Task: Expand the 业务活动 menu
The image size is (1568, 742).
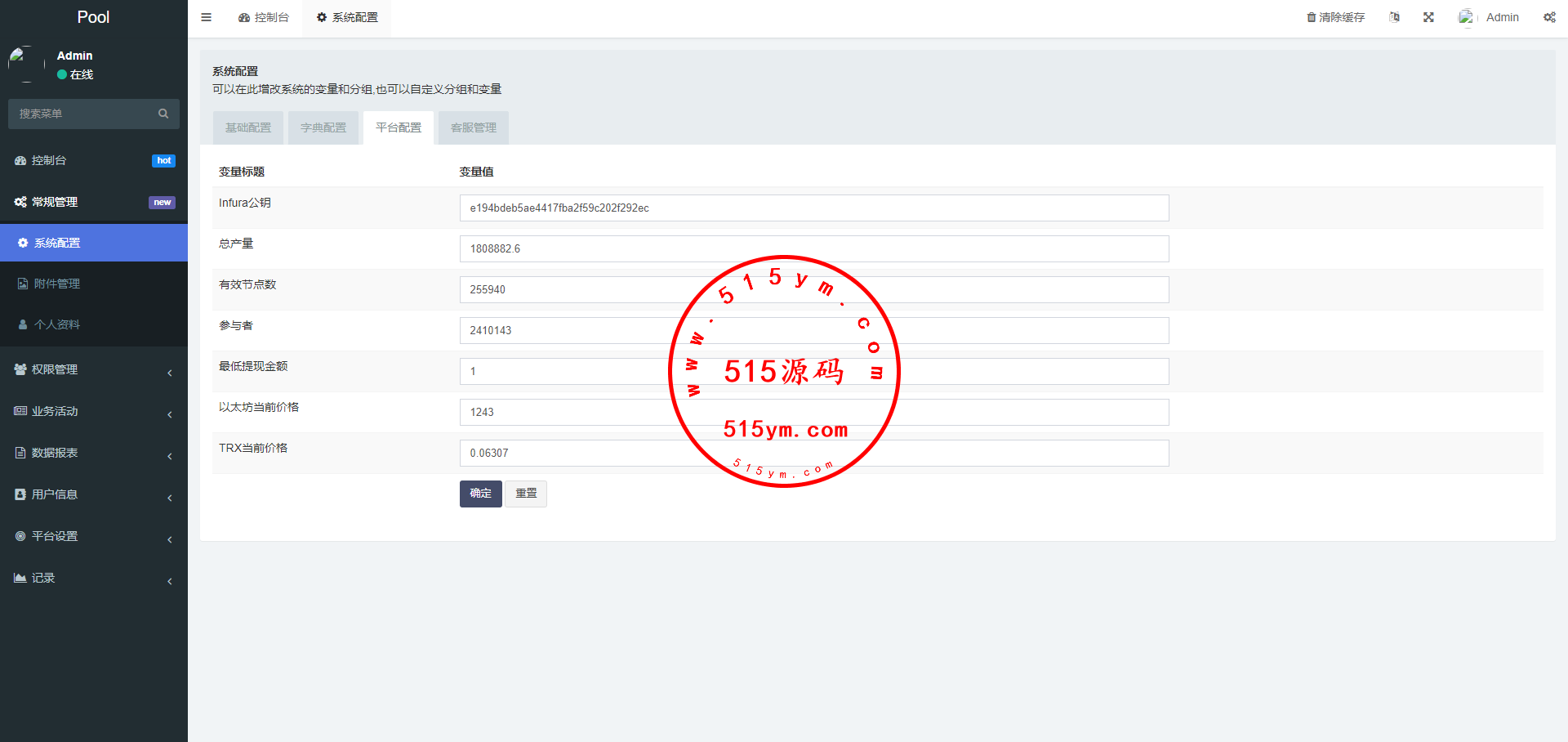Action: 55,411
